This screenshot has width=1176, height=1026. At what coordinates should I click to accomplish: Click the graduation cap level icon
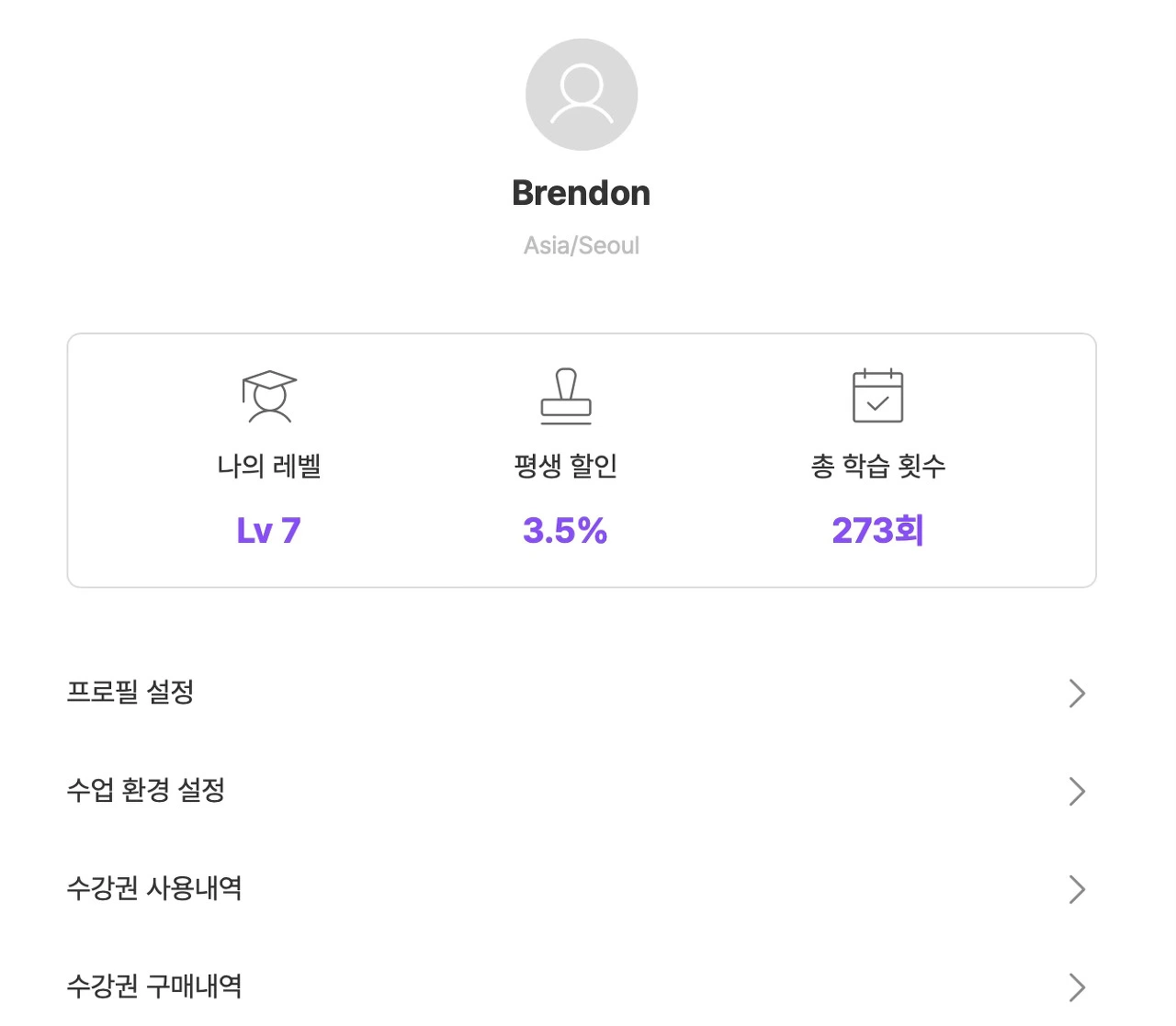pos(269,397)
